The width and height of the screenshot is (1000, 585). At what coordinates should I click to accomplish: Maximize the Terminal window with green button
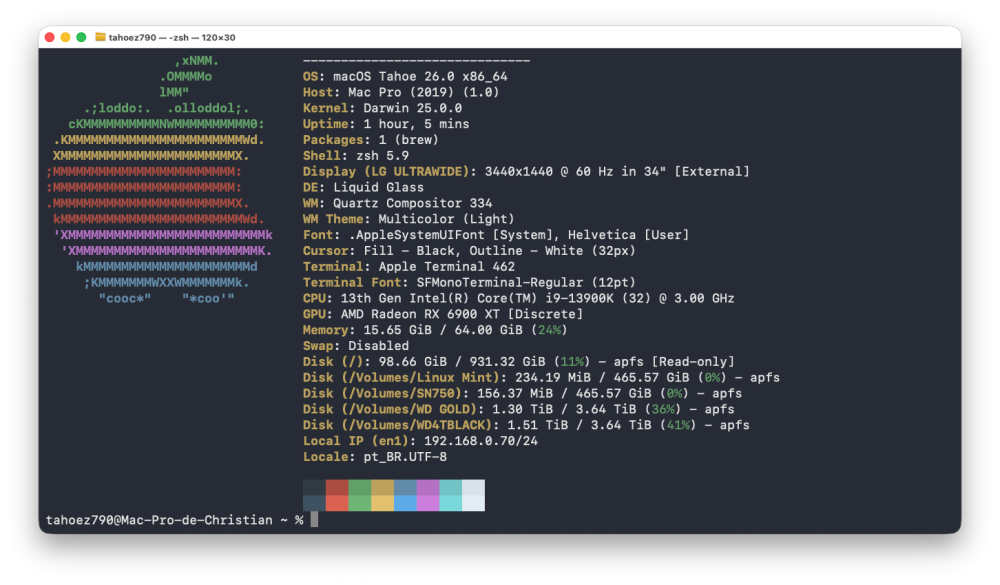[x=81, y=37]
